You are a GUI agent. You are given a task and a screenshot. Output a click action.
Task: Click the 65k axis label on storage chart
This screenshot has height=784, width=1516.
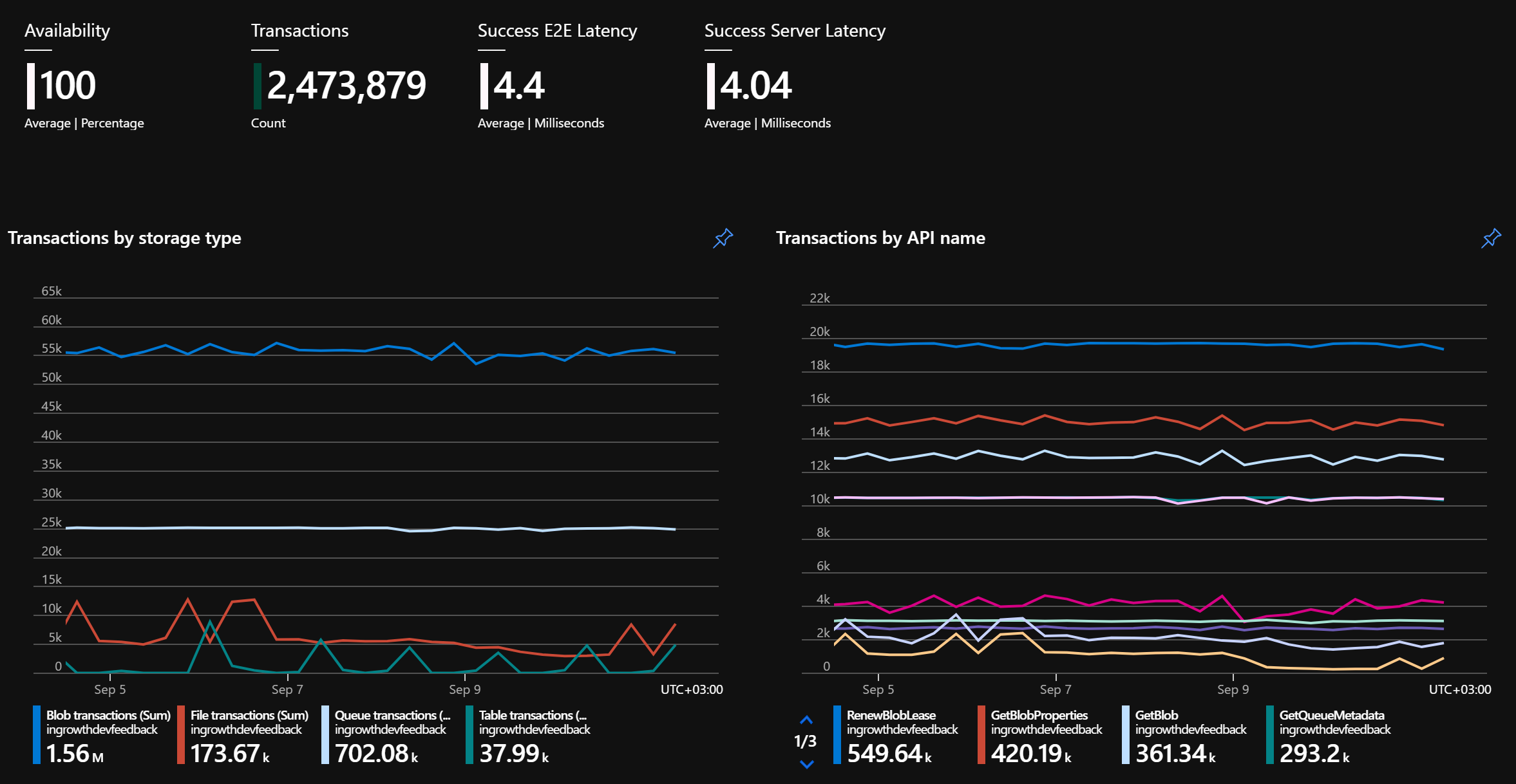pos(52,291)
